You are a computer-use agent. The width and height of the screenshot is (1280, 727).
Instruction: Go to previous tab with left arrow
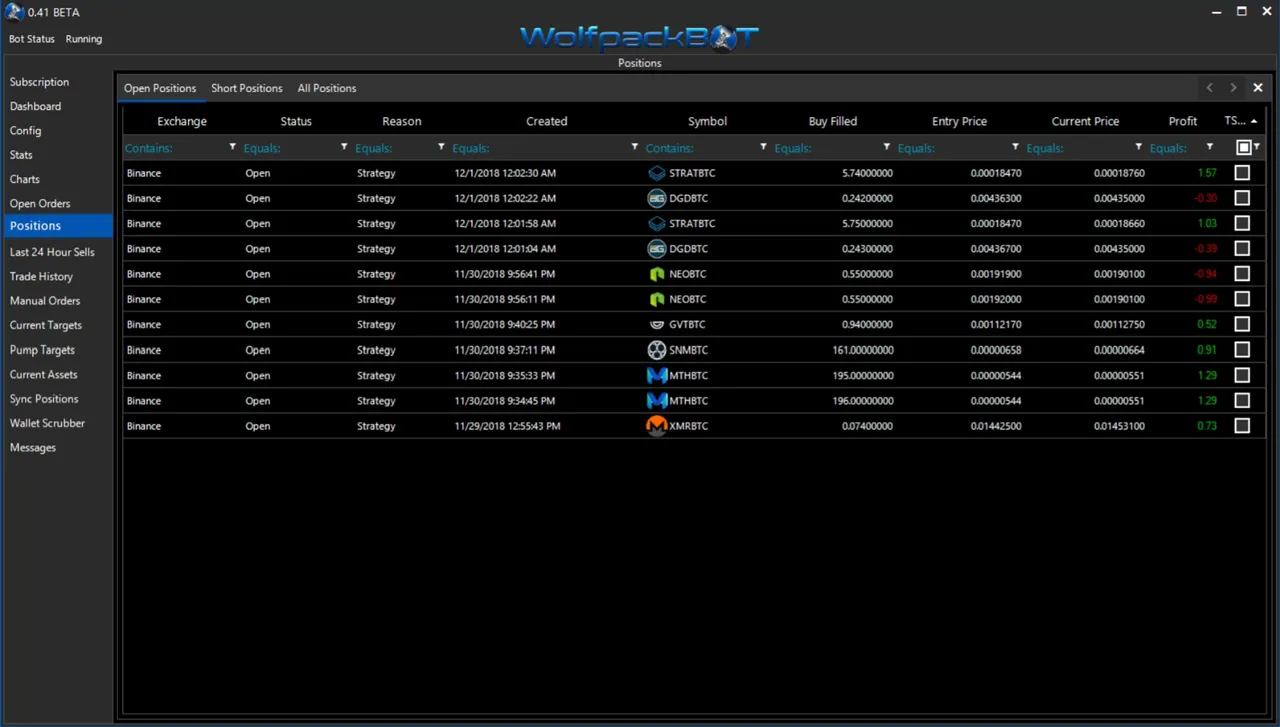click(x=1209, y=88)
